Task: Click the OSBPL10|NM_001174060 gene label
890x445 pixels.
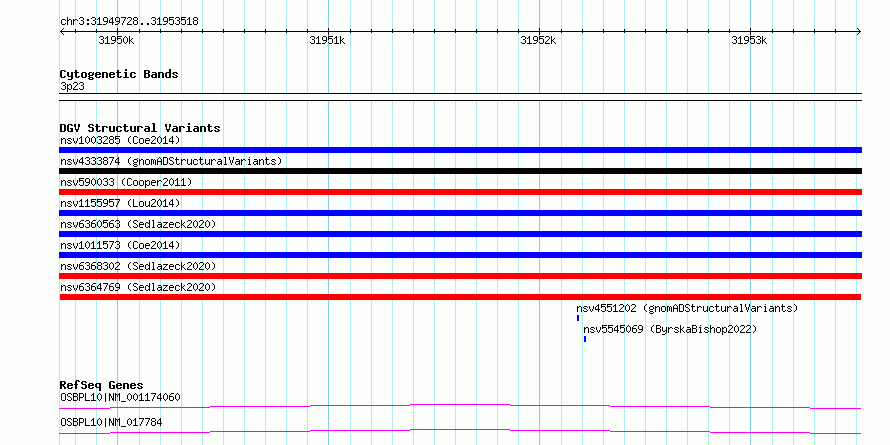Action: tap(120, 397)
